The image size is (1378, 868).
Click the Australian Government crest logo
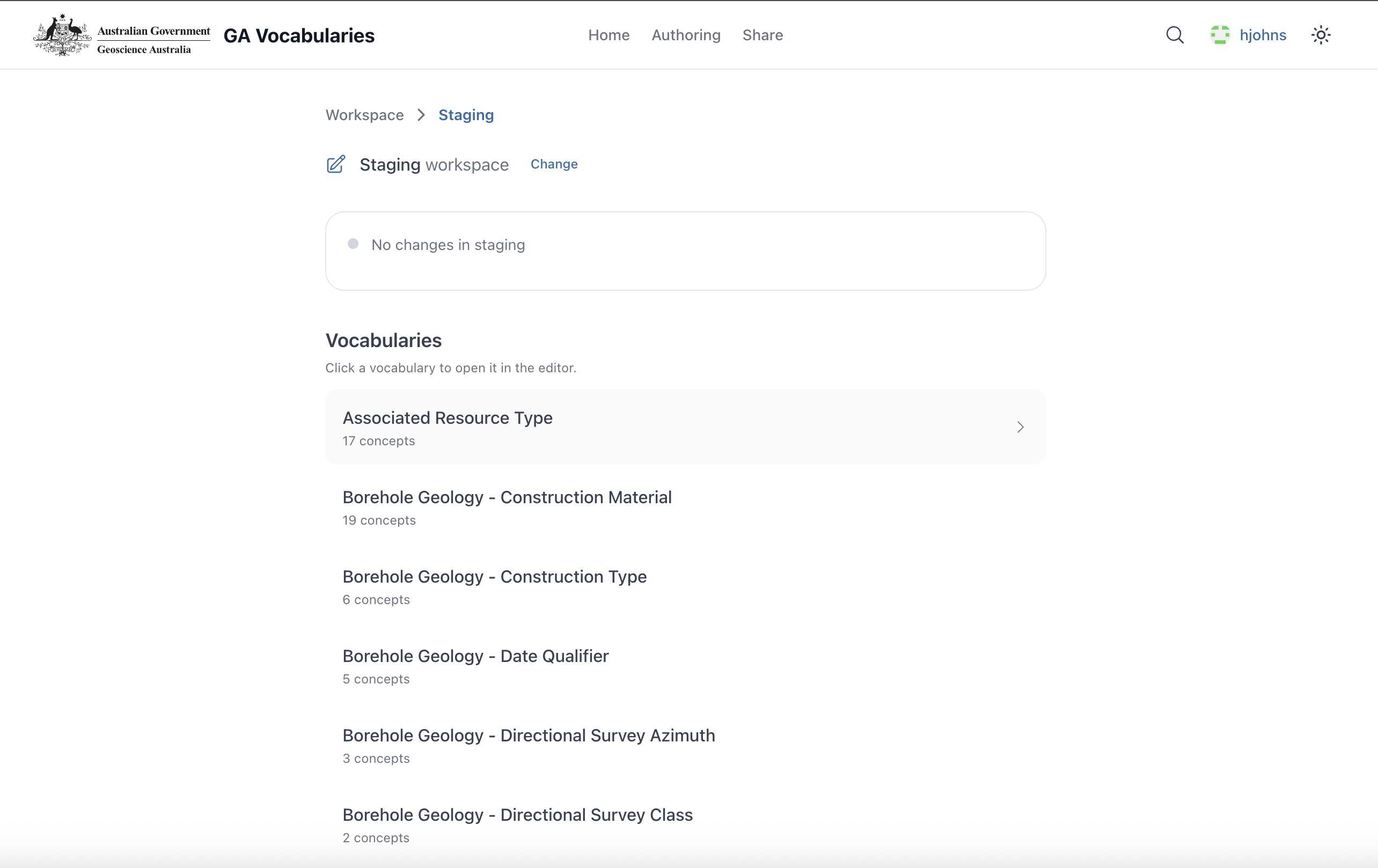tap(62, 35)
